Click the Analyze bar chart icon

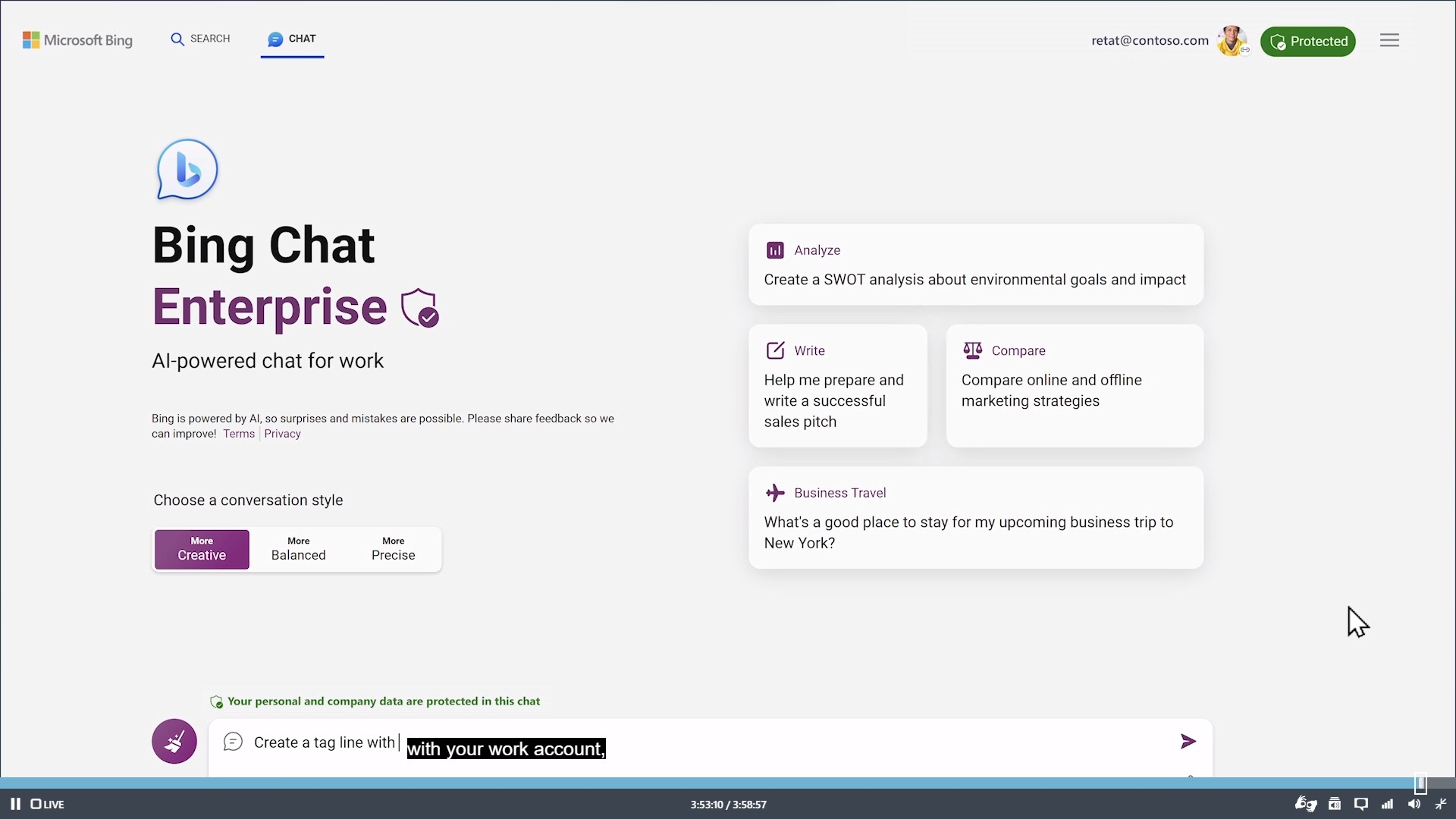coord(775,249)
